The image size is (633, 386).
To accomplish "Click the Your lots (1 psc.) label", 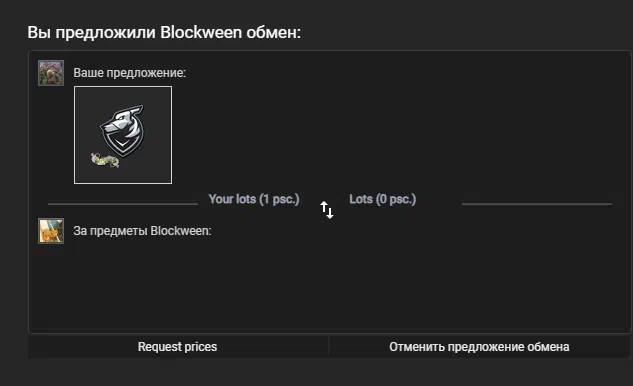I will click(x=254, y=199).
